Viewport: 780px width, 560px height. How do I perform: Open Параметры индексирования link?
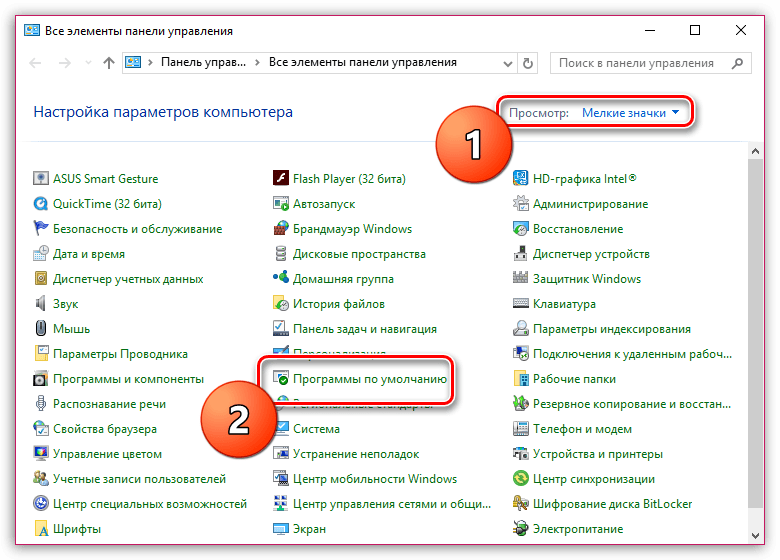pyautogui.click(x=611, y=329)
